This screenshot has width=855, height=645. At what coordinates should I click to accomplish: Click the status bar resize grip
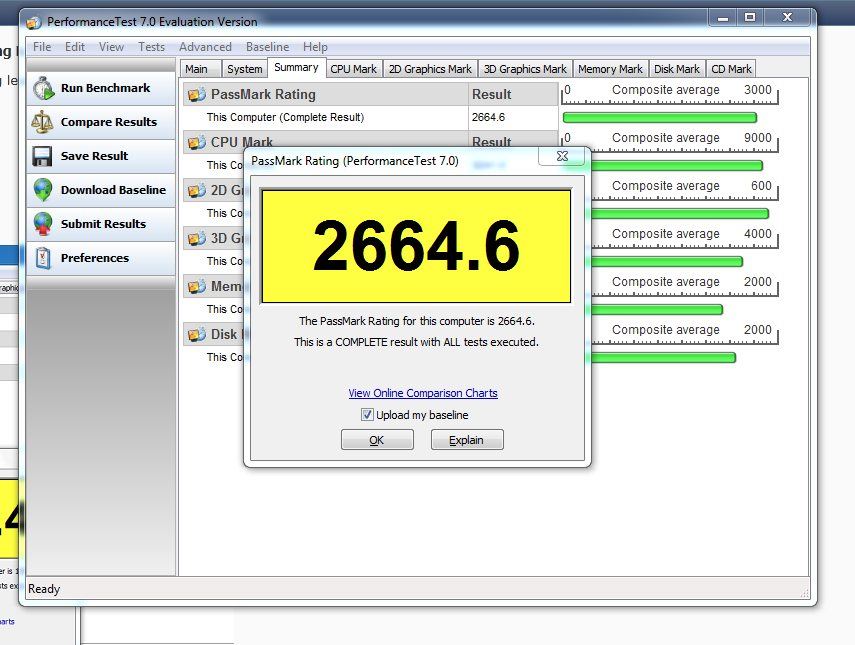[x=804, y=594]
